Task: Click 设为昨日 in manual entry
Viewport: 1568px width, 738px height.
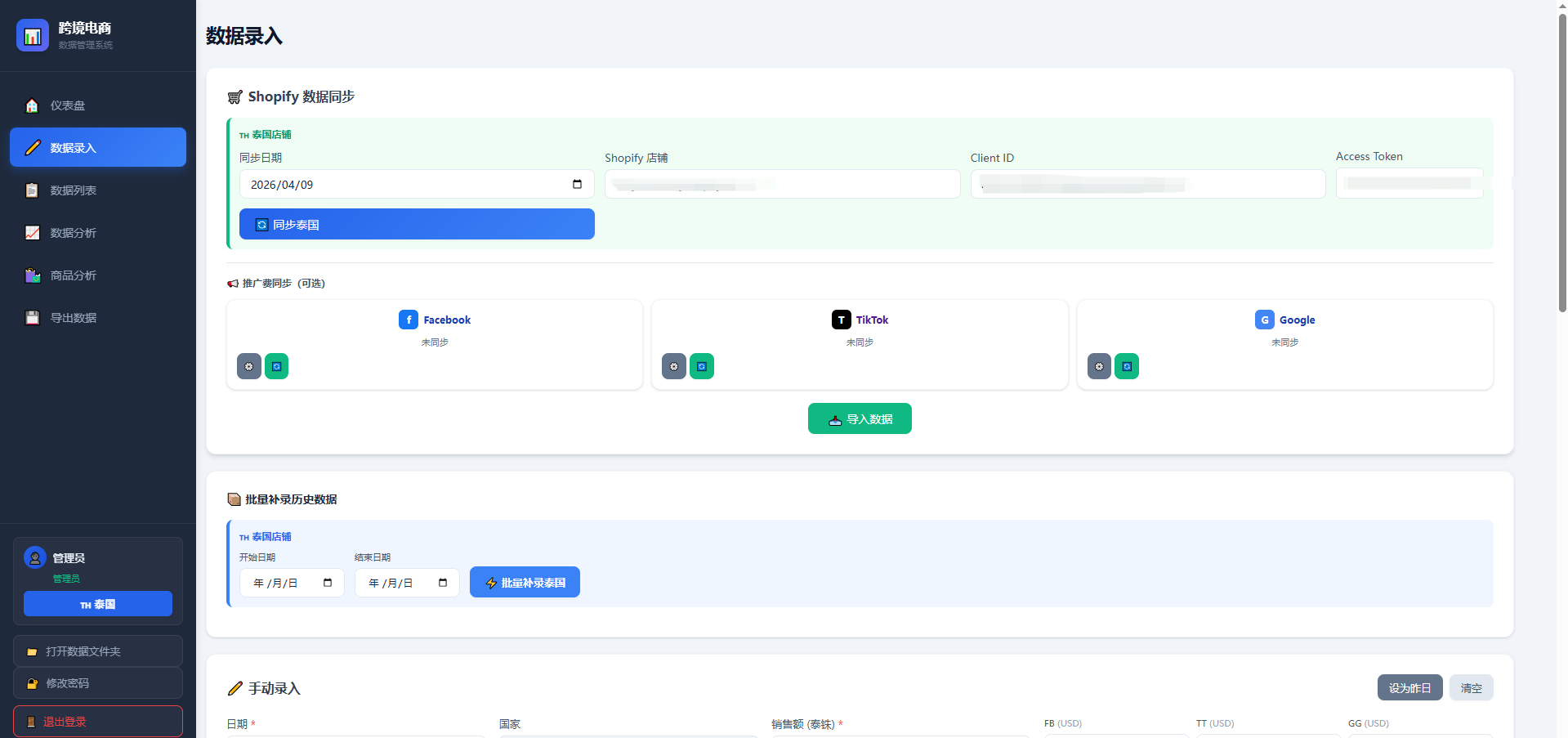Action: coord(1409,687)
